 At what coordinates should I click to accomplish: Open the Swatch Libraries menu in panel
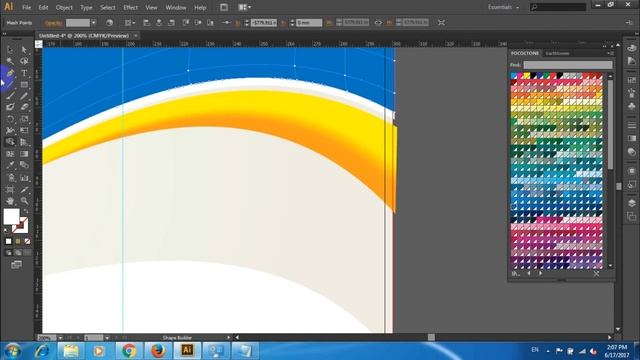click(x=516, y=273)
